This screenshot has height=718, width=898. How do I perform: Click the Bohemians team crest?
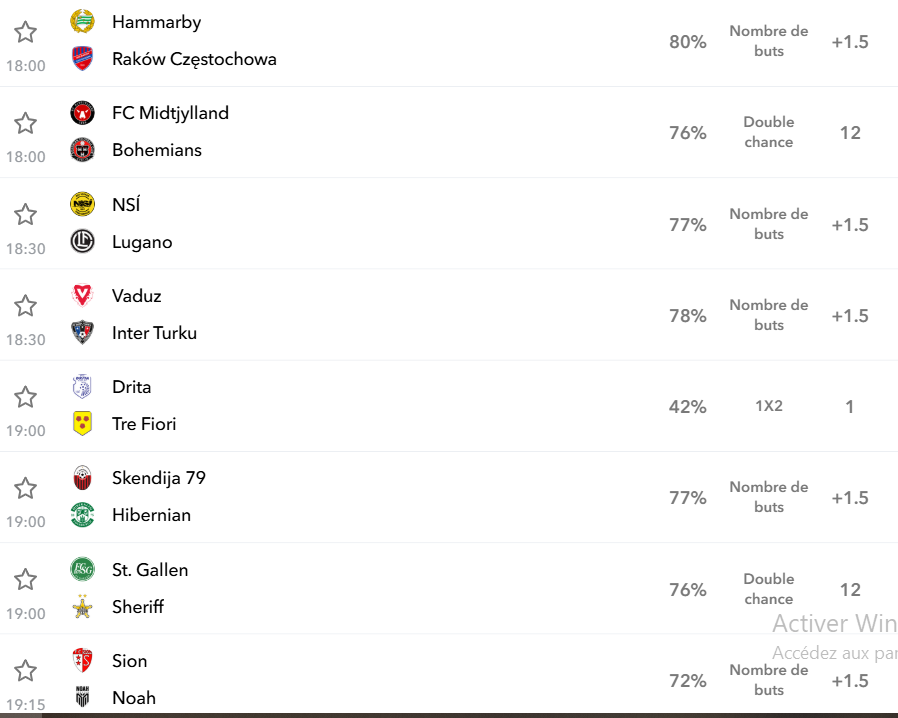click(x=82, y=149)
